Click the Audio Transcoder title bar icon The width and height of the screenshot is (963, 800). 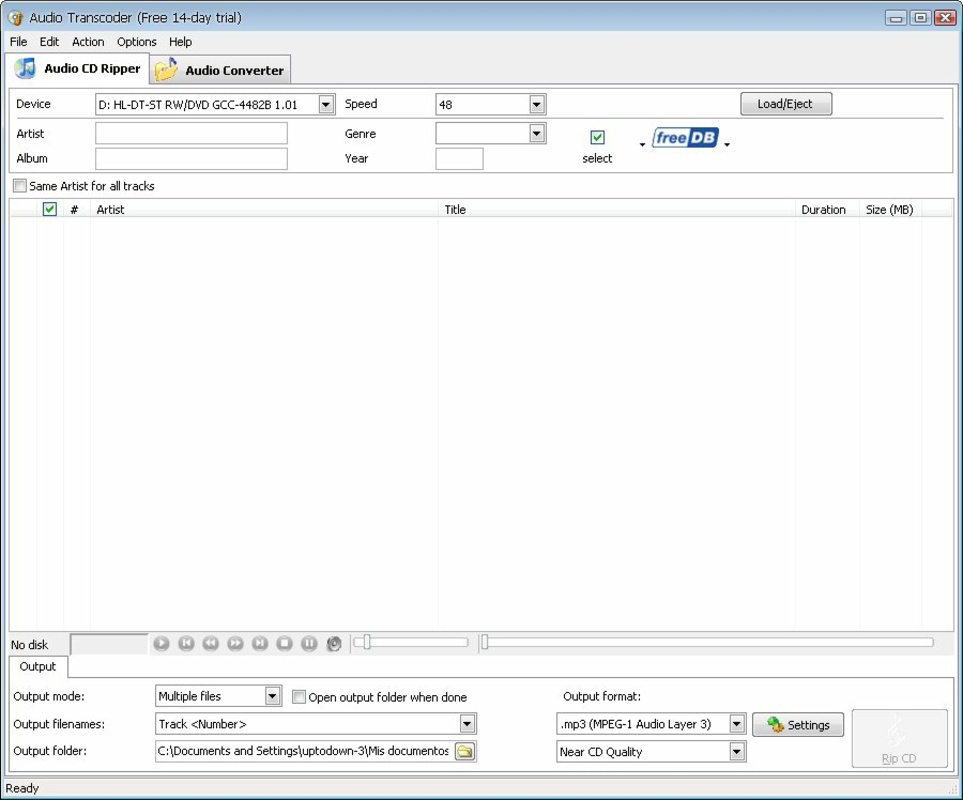pos(15,18)
